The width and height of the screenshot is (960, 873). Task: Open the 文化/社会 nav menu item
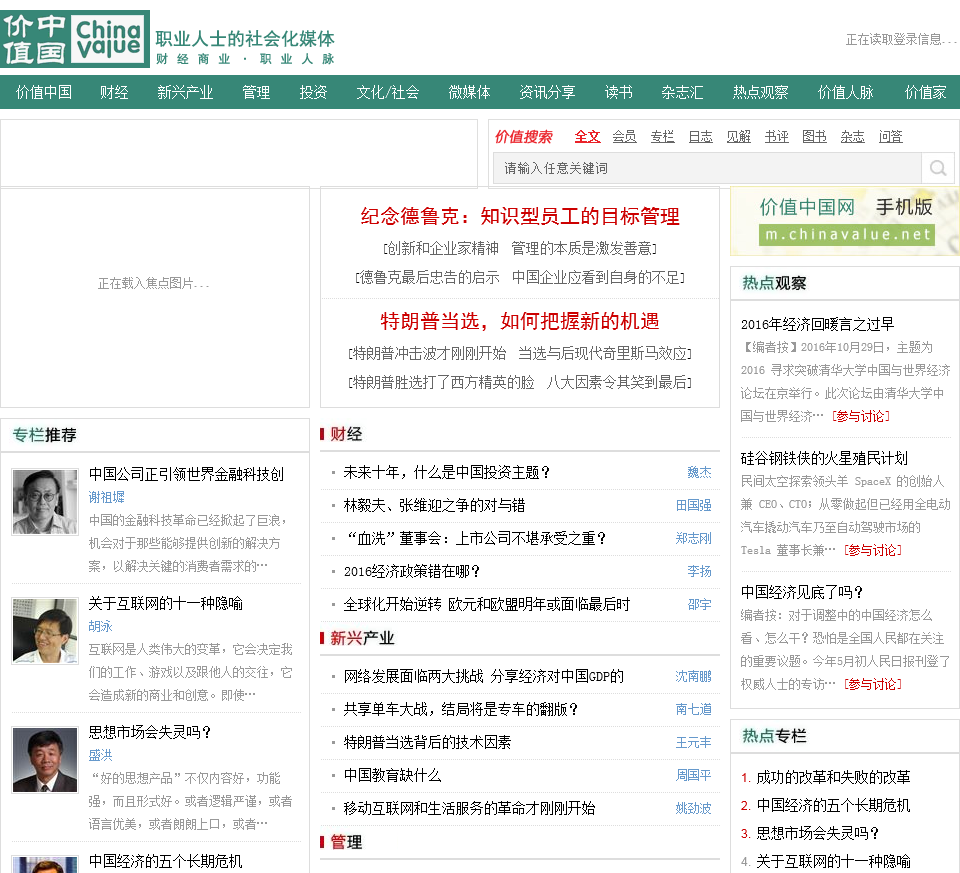point(388,92)
